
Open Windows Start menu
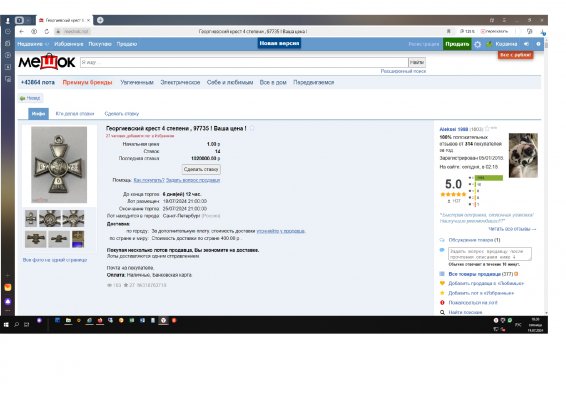coord(6,325)
